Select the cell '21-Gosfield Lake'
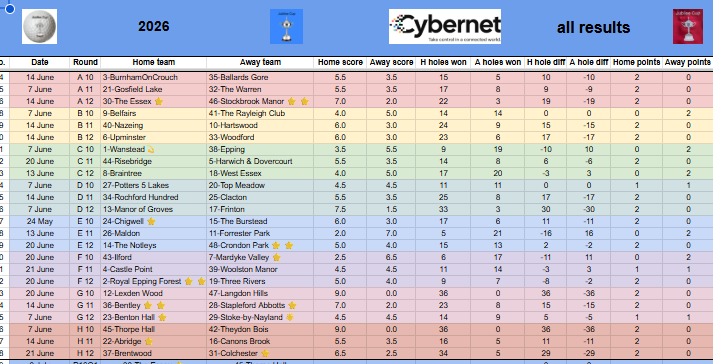Image resolution: width=713 pixels, height=364 pixels. pos(154,89)
